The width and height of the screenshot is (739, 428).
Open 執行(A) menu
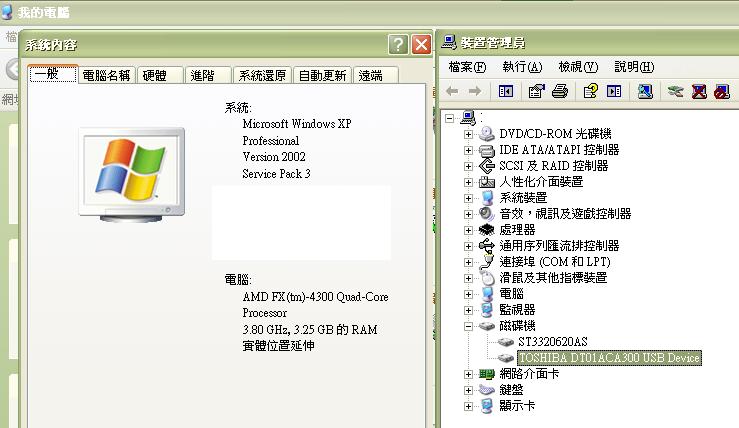tap(522, 67)
